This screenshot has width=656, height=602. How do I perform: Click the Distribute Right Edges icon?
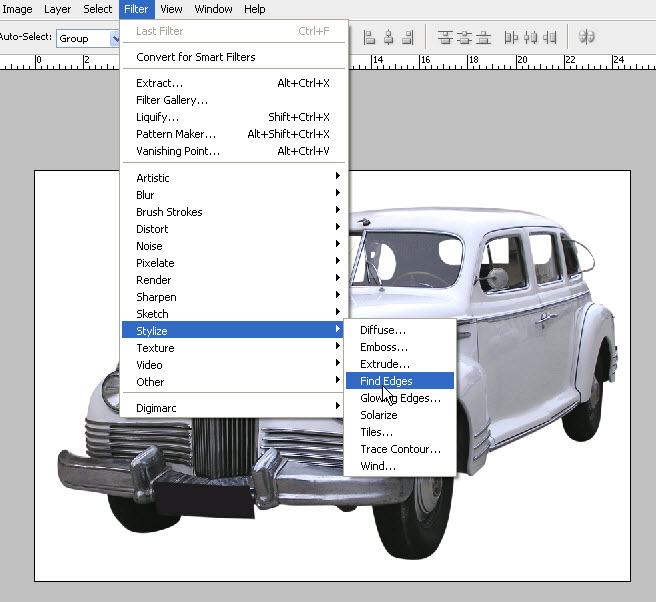(x=551, y=38)
